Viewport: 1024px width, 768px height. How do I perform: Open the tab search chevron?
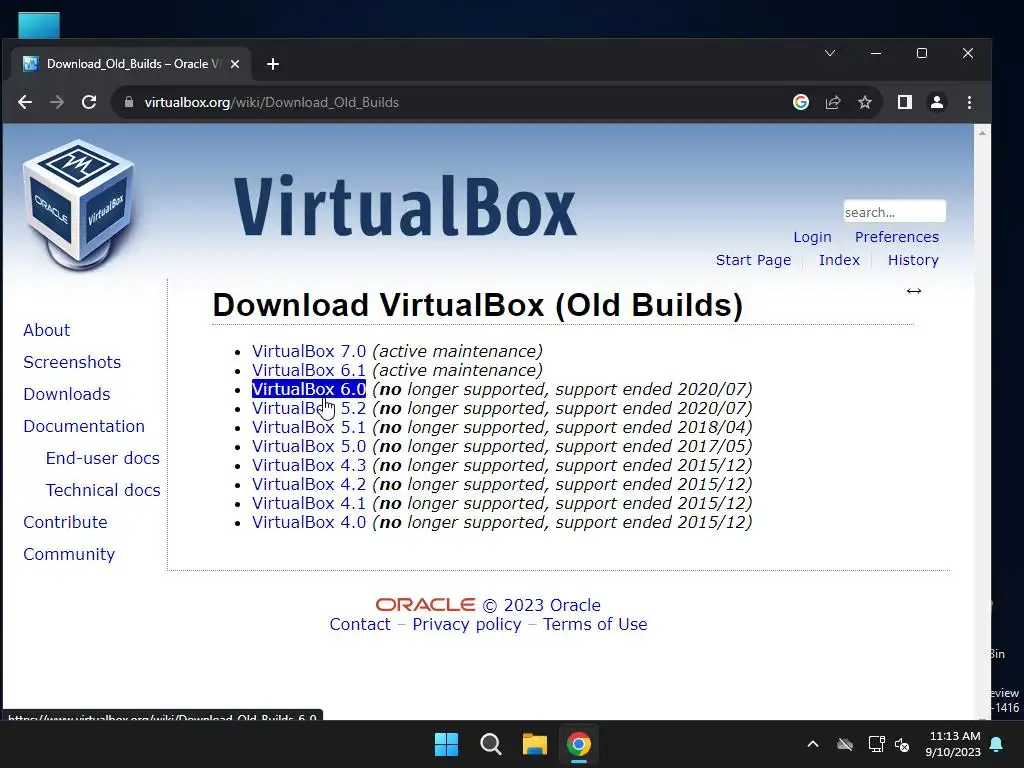coord(829,53)
